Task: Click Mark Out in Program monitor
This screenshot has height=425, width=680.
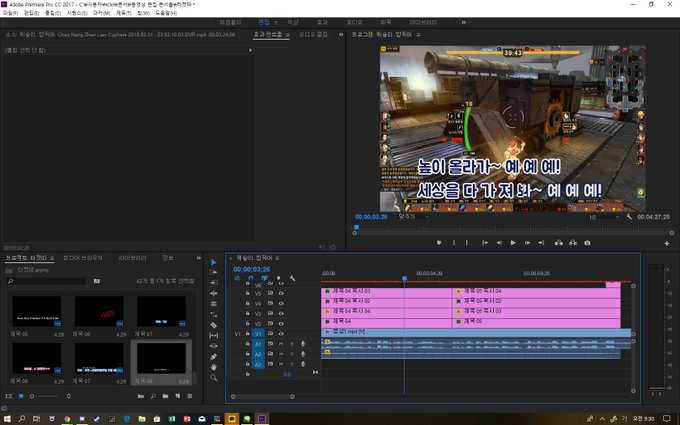Action: [x=467, y=243]
